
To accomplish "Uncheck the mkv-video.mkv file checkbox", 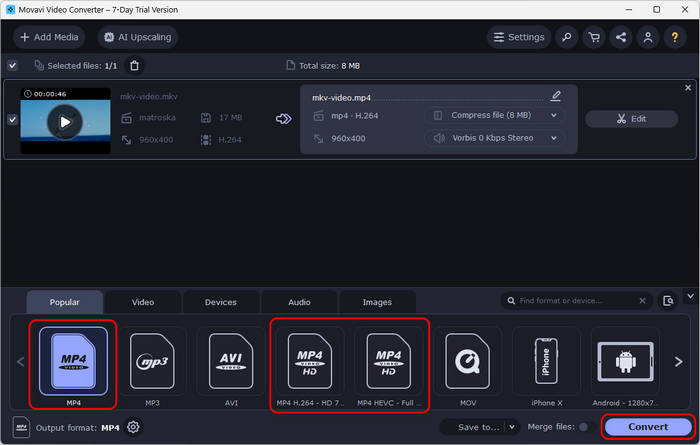I will point(12,120).
